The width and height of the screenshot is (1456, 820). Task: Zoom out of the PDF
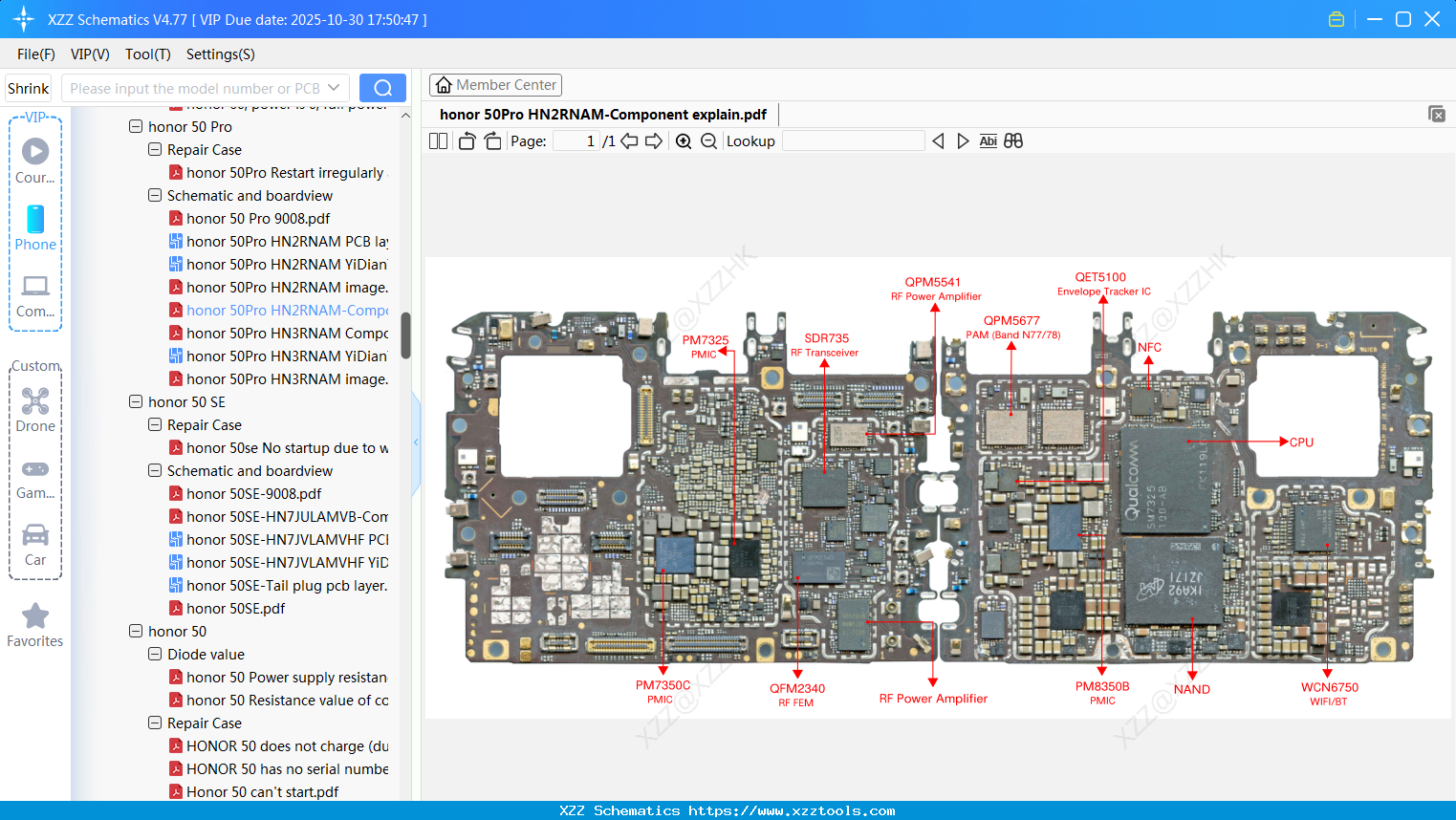tap(709, 141)
